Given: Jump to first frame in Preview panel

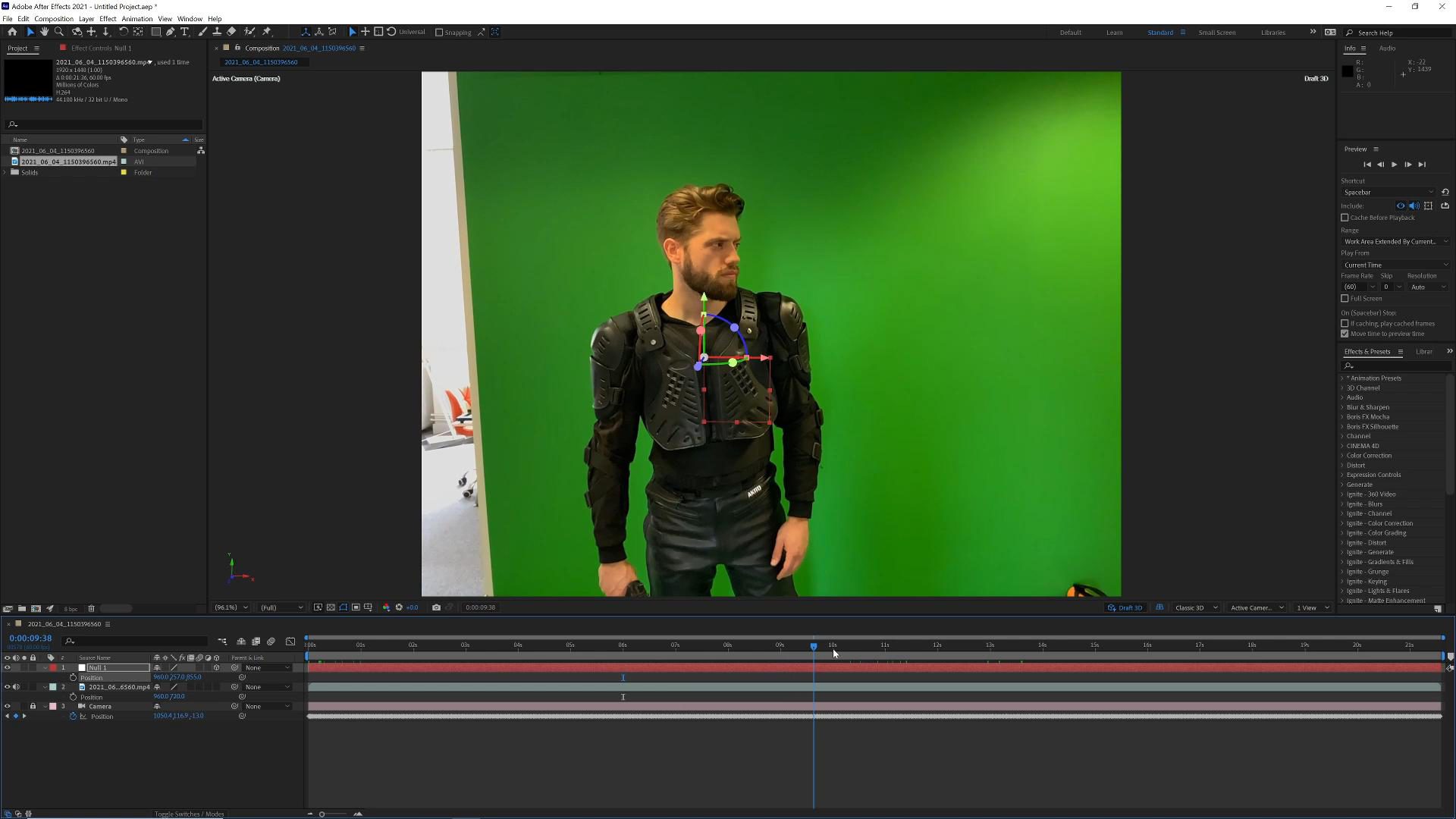Looking at the screenshot, I should coord(1367,165).
